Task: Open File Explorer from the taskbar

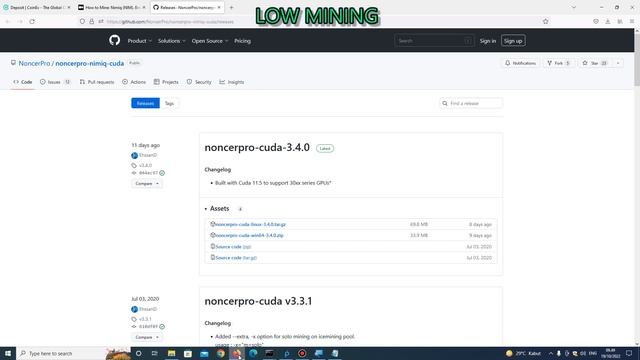Action: (x=171, y=353)
